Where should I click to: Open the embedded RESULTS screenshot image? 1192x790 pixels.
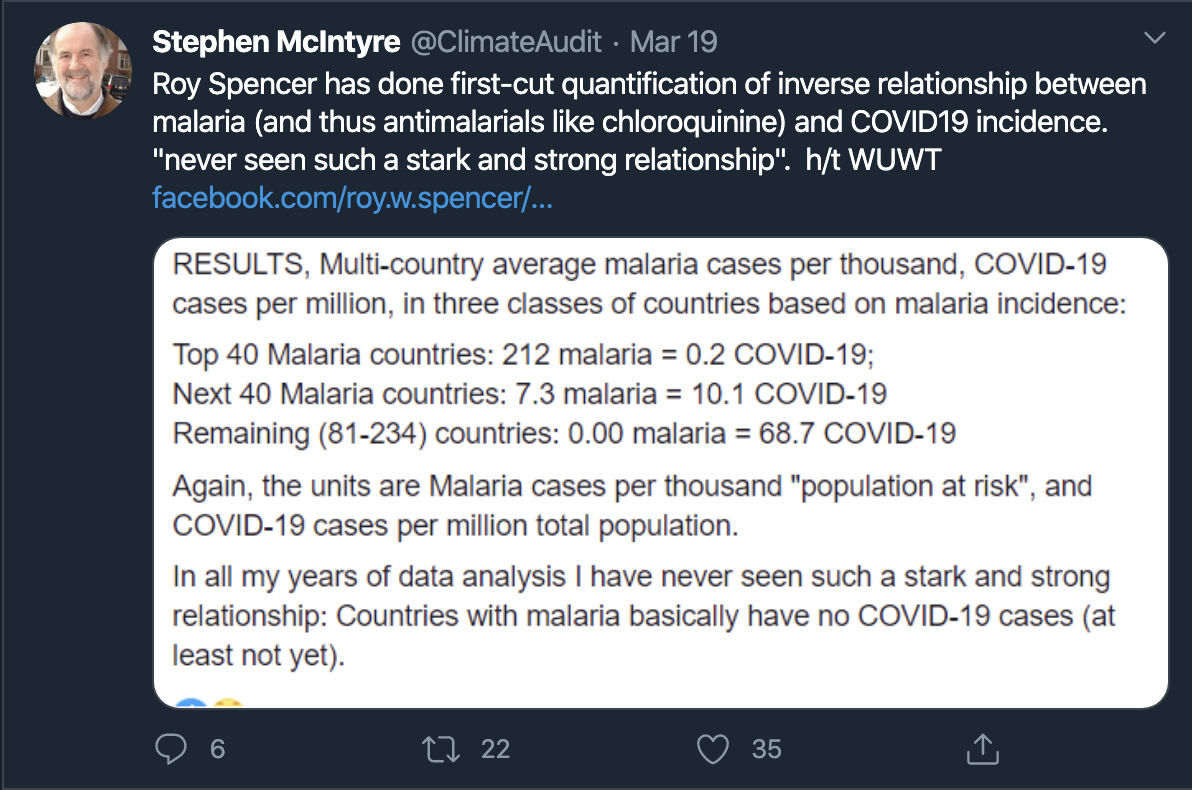[661, 473]
